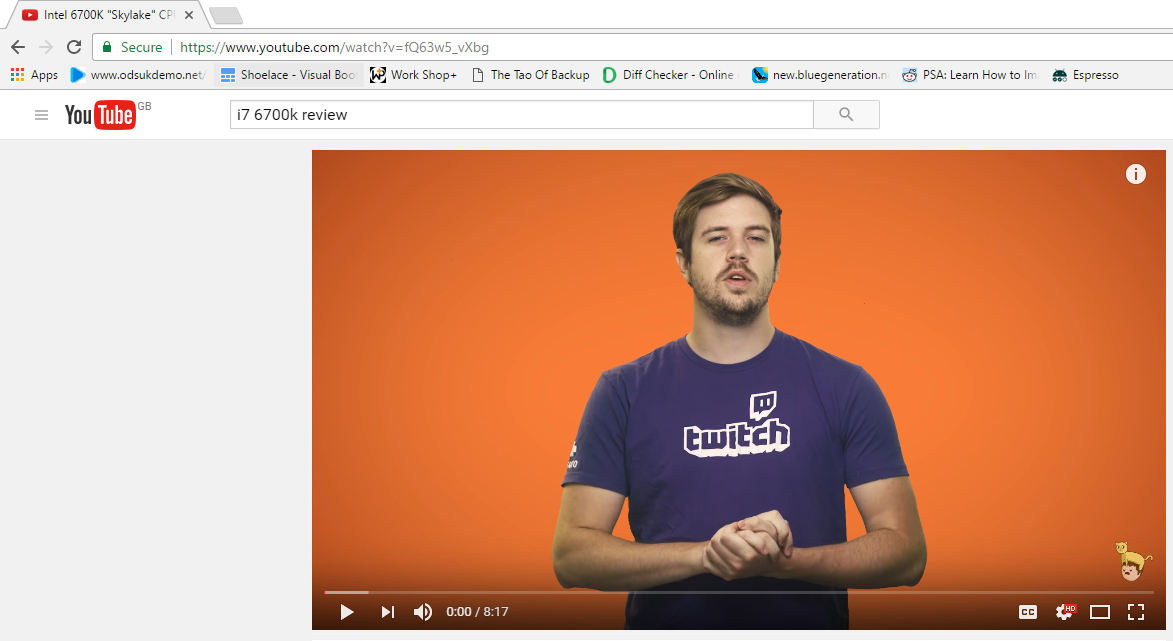Screen dimensions: 1173x641
Task: Open a new browser tab
Action: [225, 15]
